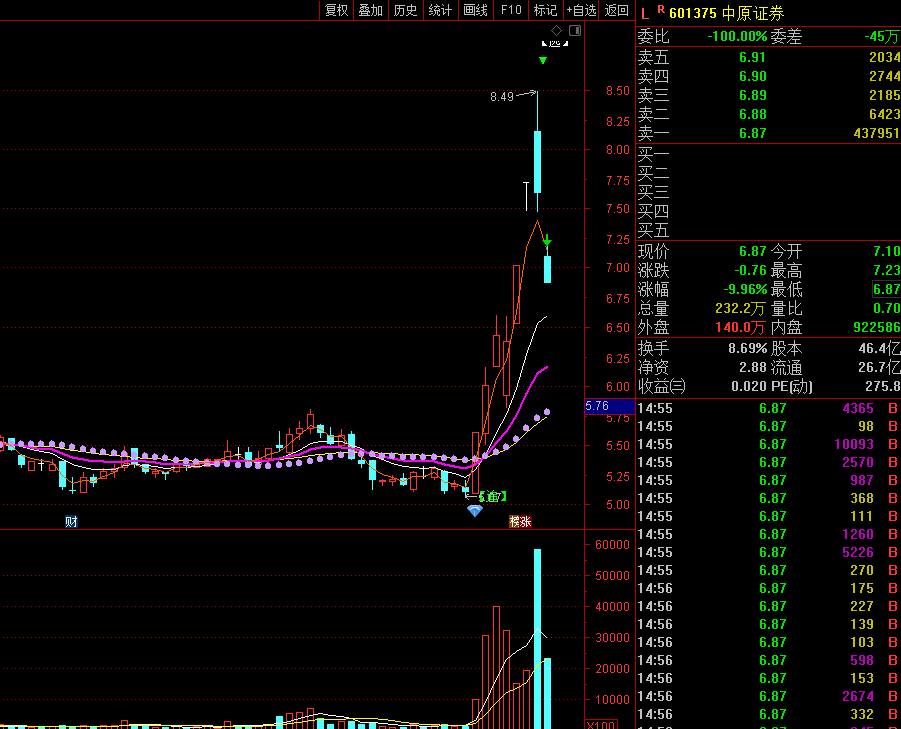Viewport: 901px width, 729px height.
Task: Click the 移涨 marker under the chart
Action: [519, 521]
